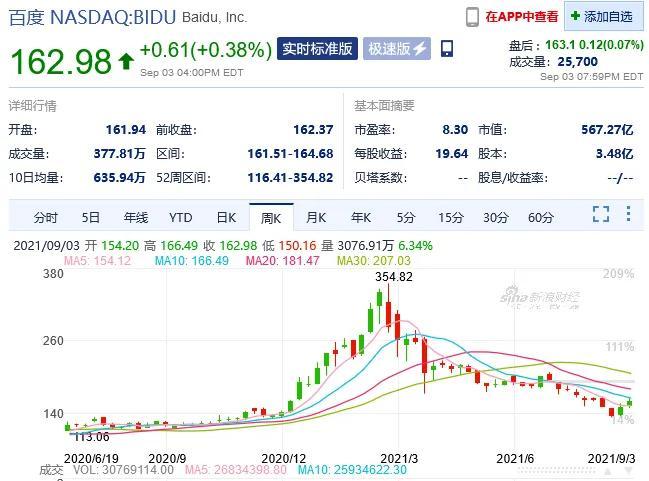This screenshot has width=649, height=481.
Task: Click the chart range slider at bottom right
Action: [x=556, y=470]
